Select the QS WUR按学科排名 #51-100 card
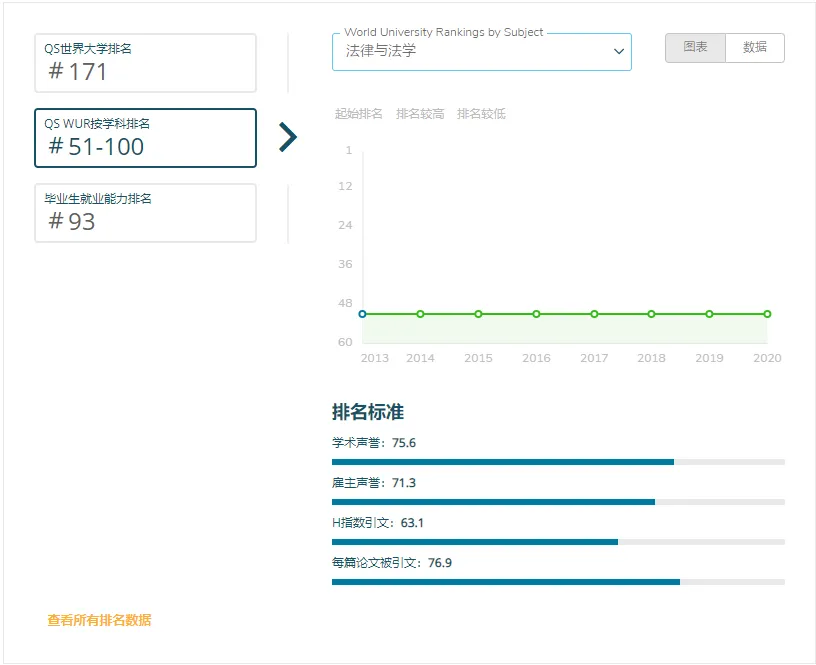Image resolution: width=816 pixels, height=665 pixels. coord(145,138)
